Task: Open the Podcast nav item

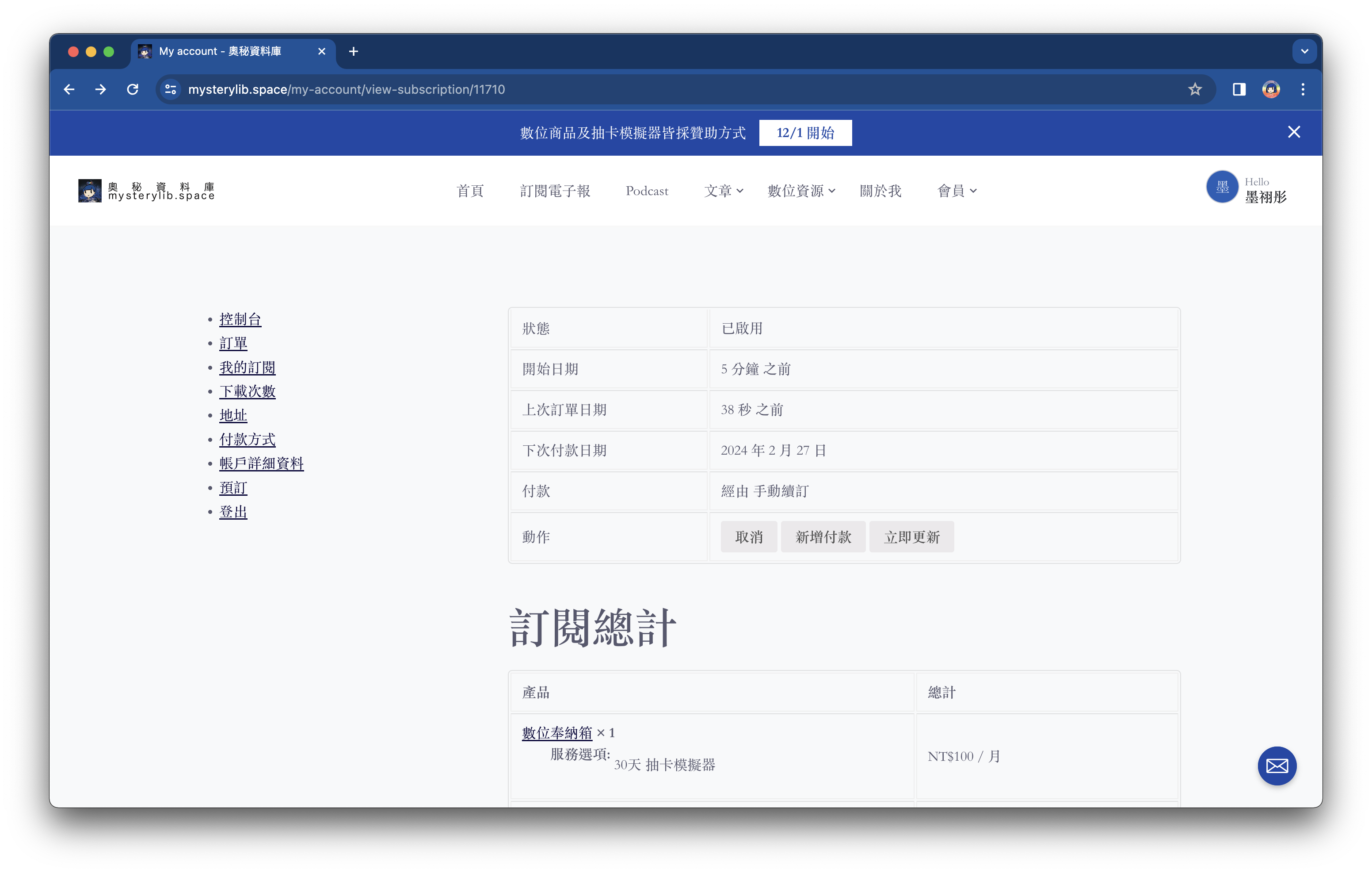Action: [647, 191]
